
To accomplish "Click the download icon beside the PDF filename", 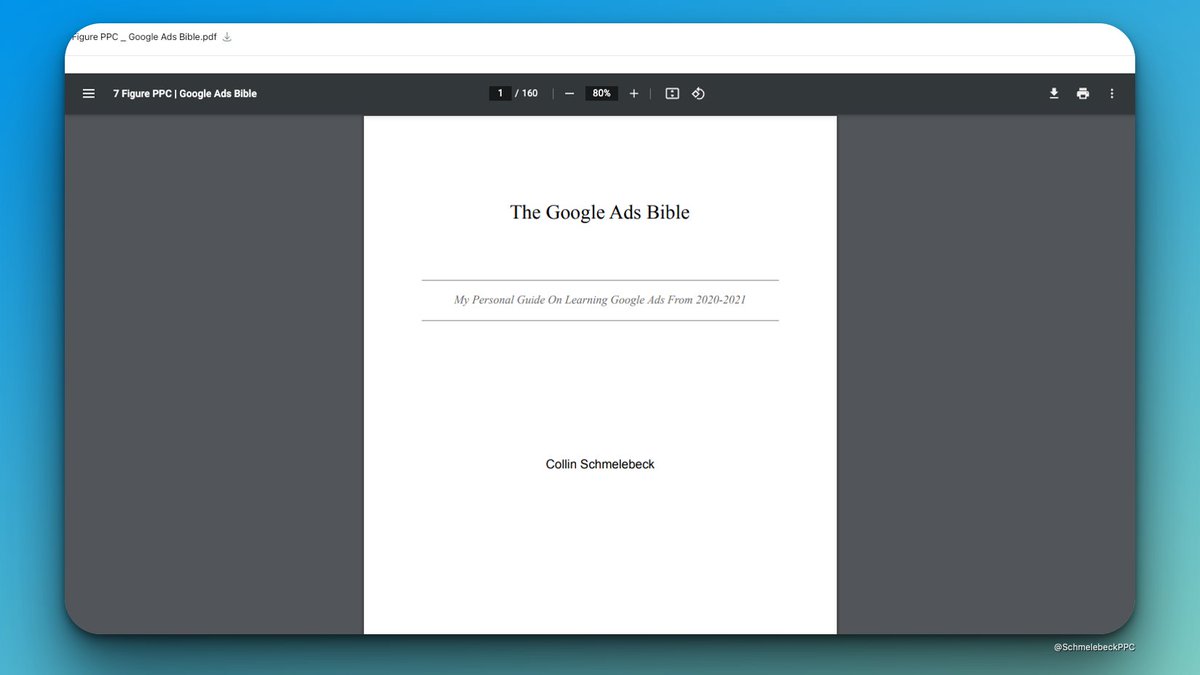I will tap(227, 37).
